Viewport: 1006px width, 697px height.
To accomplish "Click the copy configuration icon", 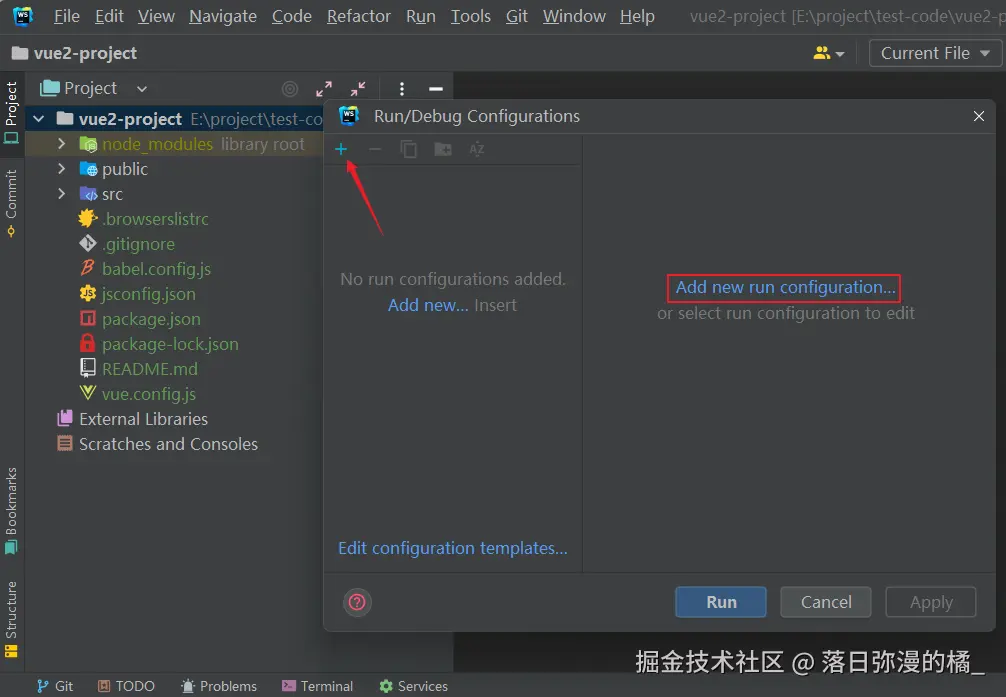I will (409, 148).
